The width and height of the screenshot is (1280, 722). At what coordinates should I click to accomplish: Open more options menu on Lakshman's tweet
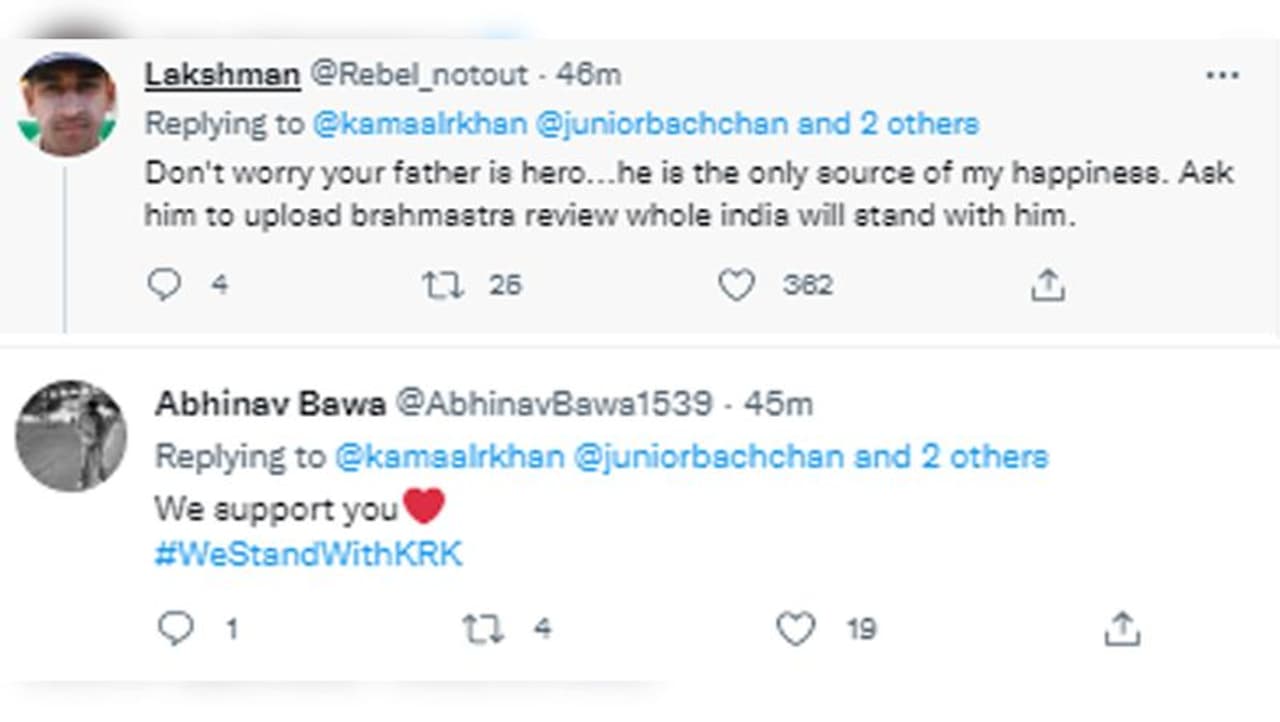point(1222,76)
